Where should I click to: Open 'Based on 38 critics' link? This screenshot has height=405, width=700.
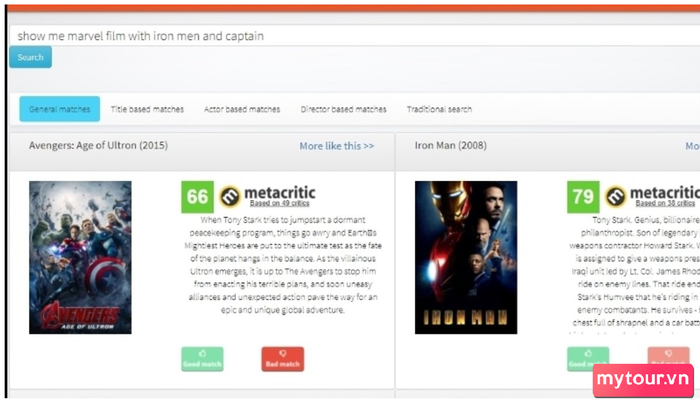click(665, 203)
